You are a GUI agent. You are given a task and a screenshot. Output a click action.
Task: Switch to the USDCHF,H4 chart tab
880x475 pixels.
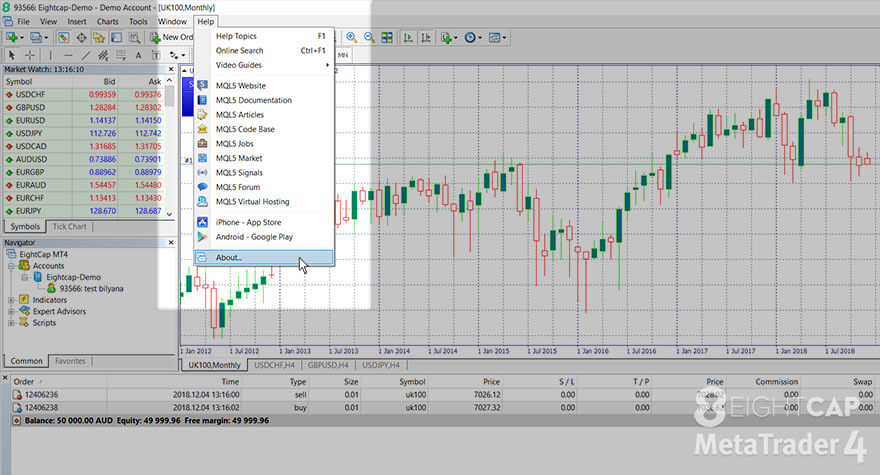click(x=274, y=365)
